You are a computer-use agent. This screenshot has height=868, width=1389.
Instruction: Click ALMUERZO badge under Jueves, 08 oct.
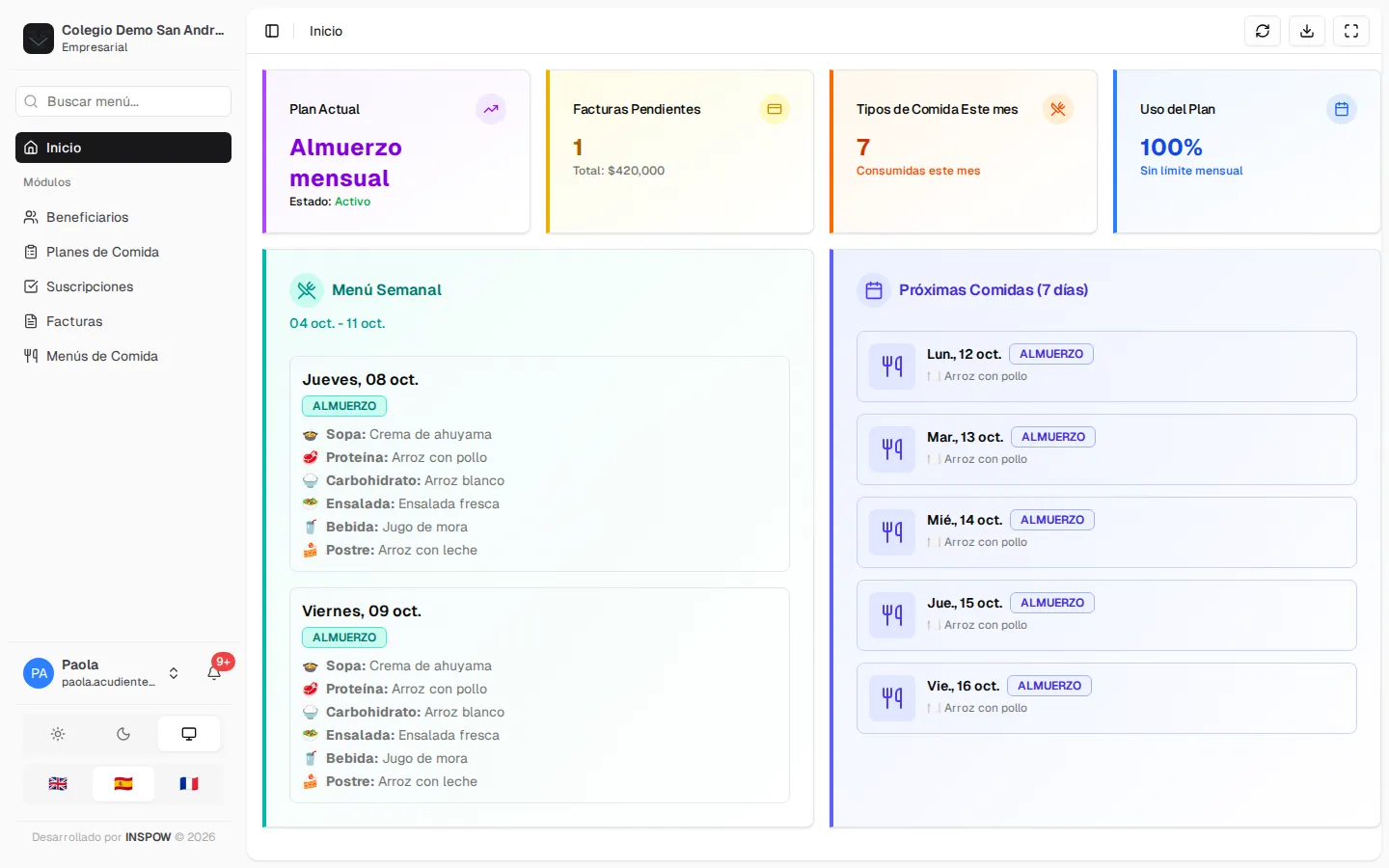(344, 406)
